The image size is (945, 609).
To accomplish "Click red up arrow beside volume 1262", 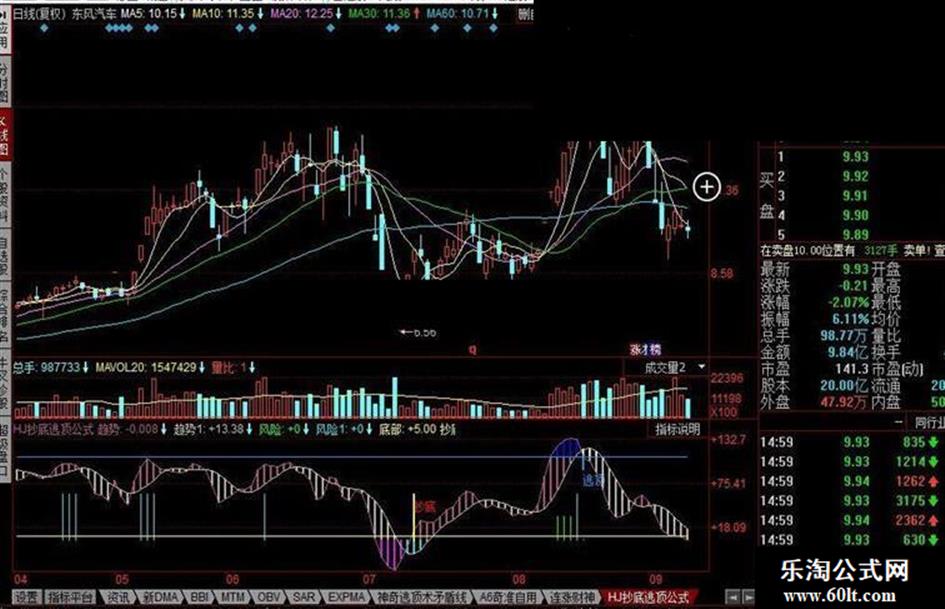I will pyautogui.click(x=934, y=481).
